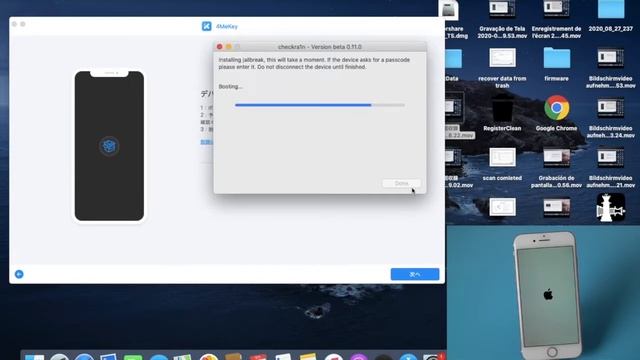640x360 pixels.
Task: Select the 2020_08_27_237 folder icon
Action: (x=611, y=9)
